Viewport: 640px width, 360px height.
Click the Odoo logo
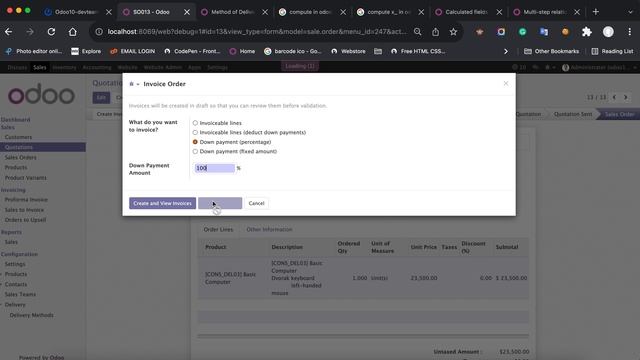[x=41, y=94]
